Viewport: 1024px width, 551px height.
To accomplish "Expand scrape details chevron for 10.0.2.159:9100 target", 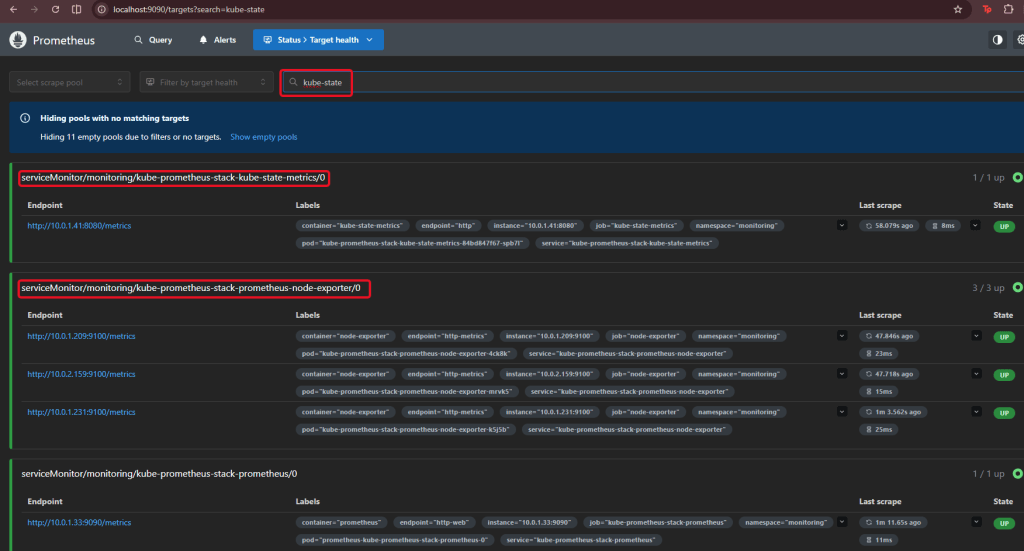I will click(976, 373).
